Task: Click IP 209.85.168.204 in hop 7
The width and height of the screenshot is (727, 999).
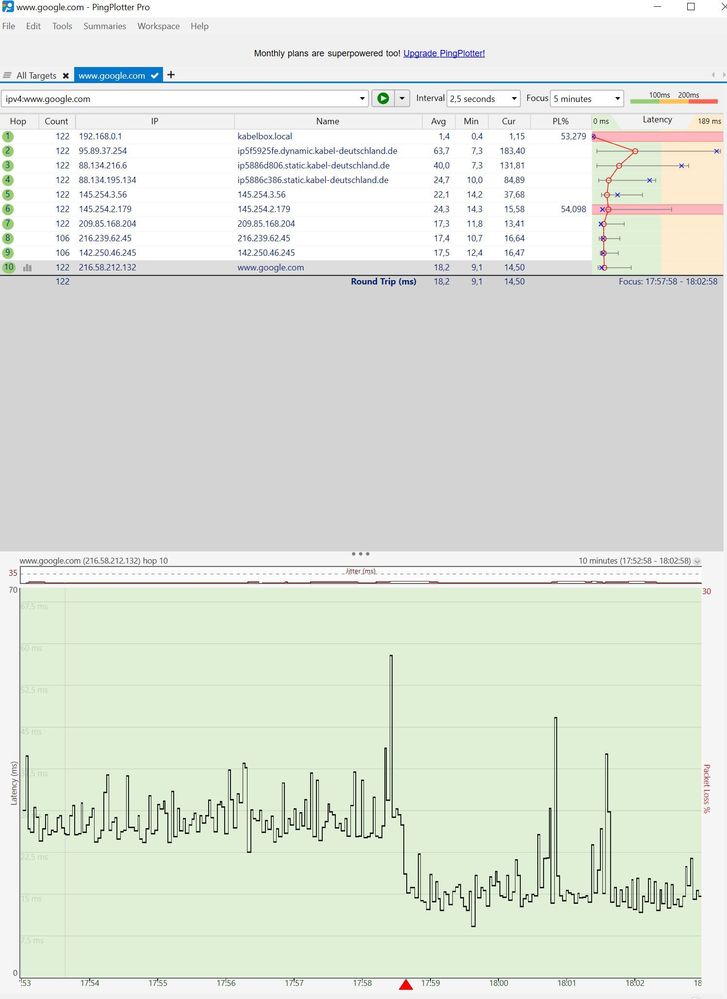Action: (x=108, y=224)
